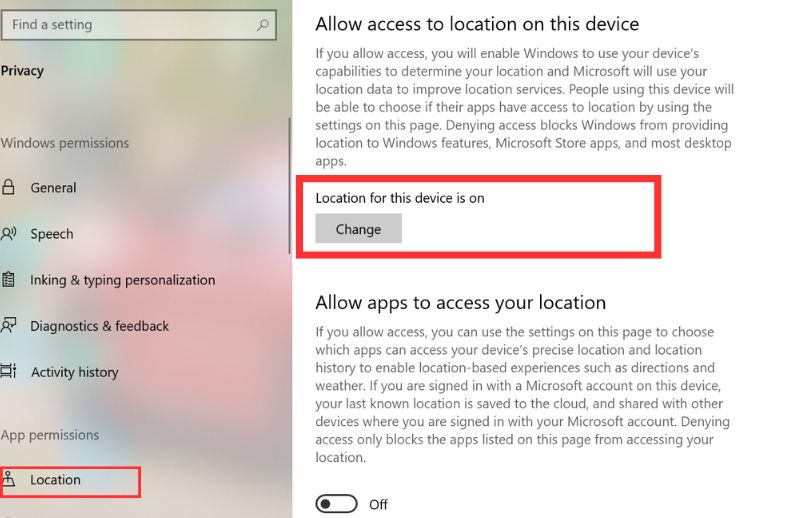Click the Speech icon in sidebar
Image resolution: width=785 pixels, height=518 pixels.
tap(9, 234)
